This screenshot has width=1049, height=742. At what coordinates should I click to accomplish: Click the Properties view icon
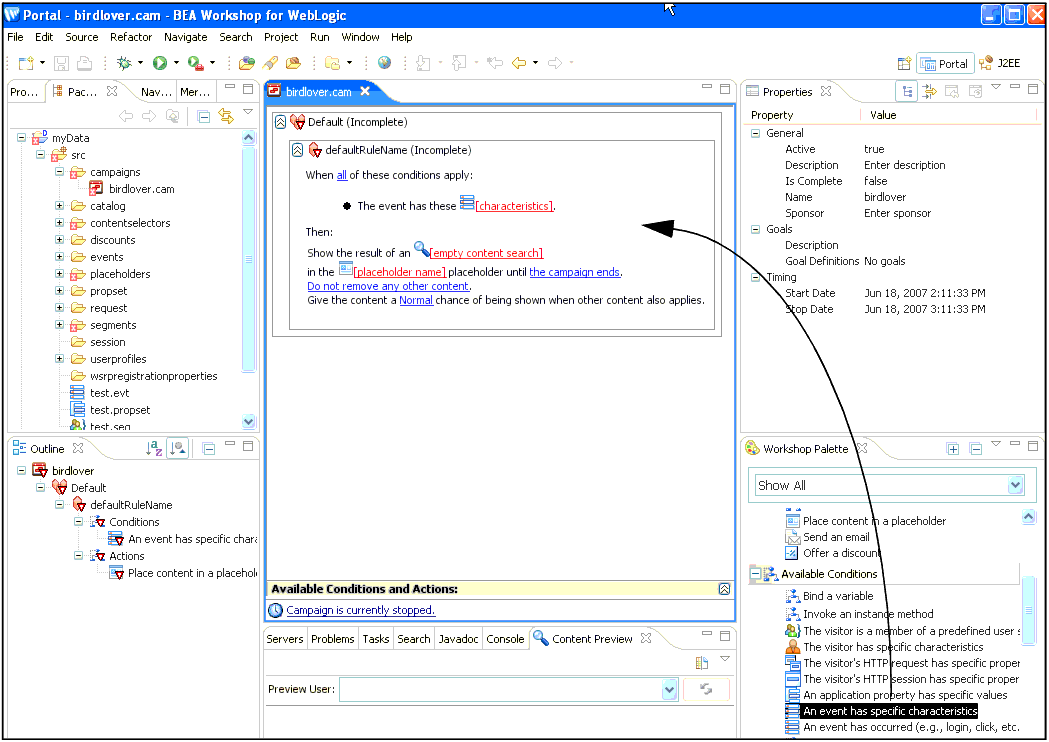click(x=753, y=91)
